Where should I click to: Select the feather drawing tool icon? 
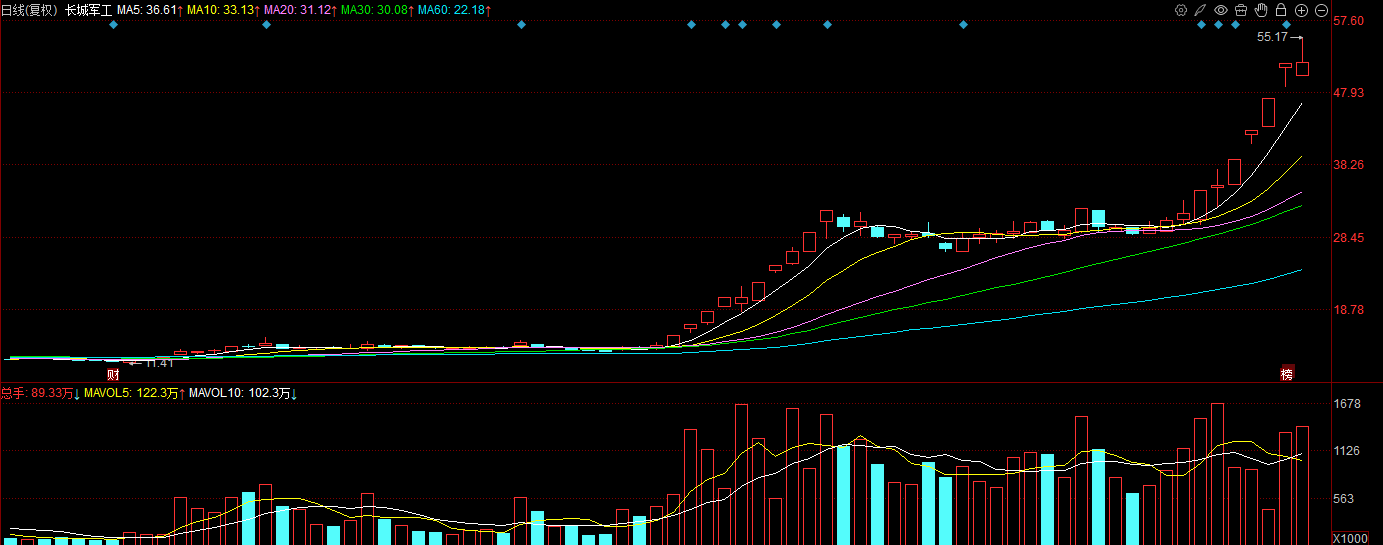[1200, 10]
